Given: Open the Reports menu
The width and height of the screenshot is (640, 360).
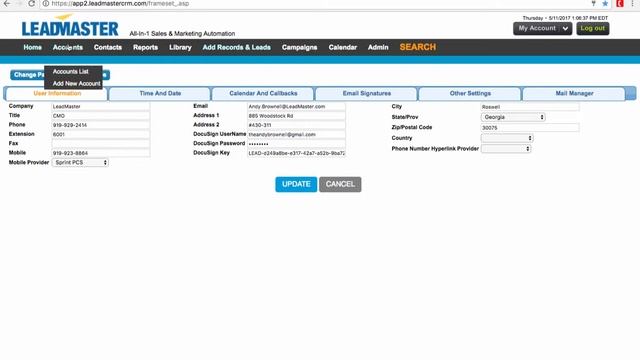Looking at the screenshot, I should [x=145, y=47].
